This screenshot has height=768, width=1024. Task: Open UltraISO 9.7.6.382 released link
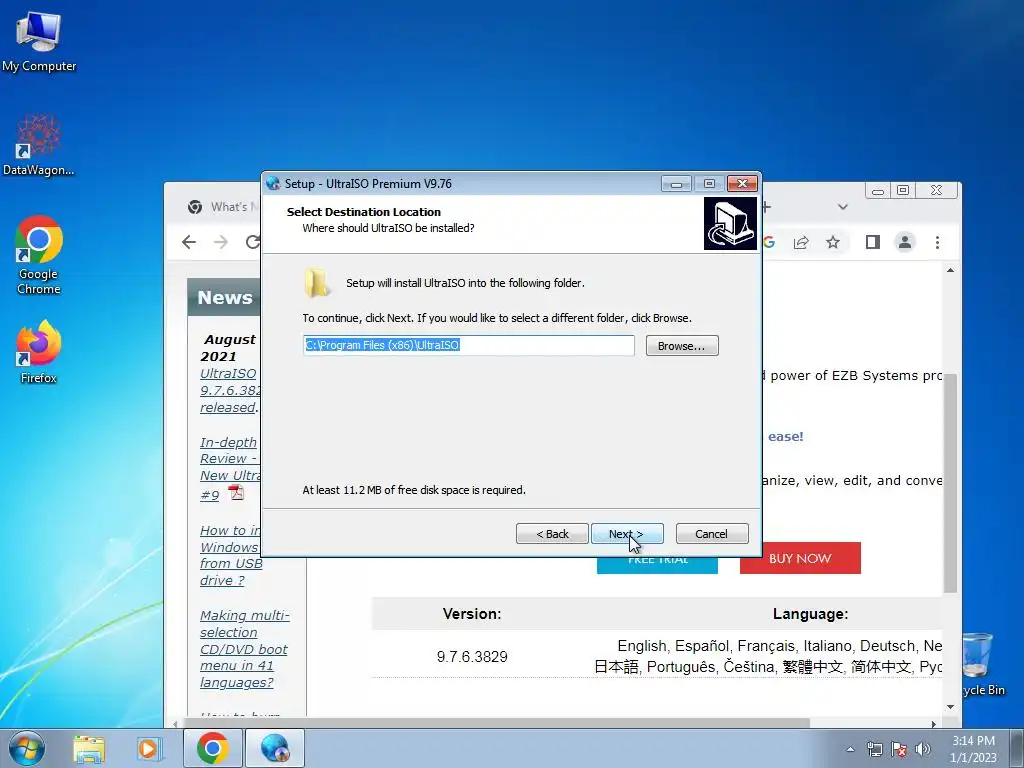point(230,391)
